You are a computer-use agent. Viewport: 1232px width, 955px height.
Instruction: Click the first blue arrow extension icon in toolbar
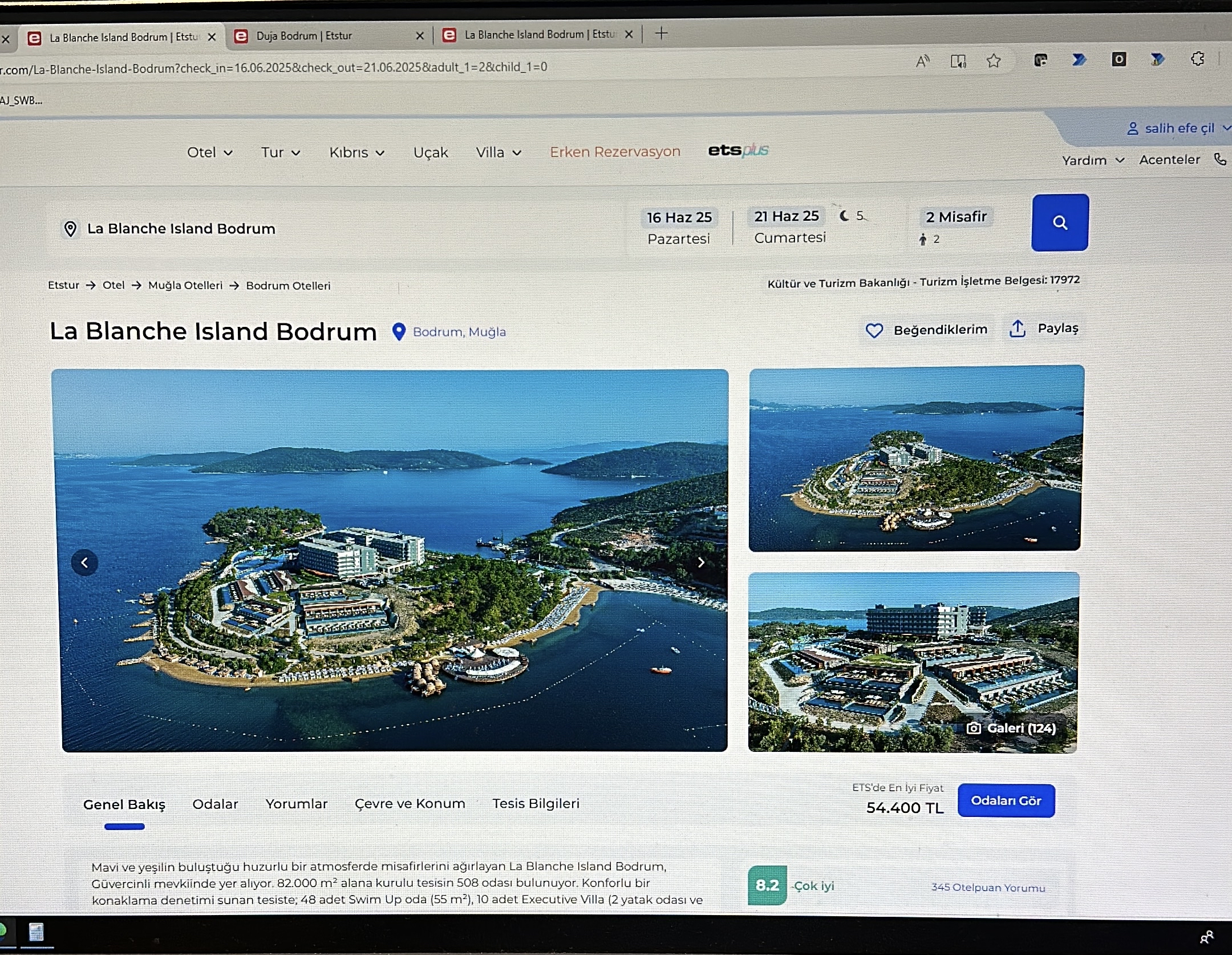(x=1079, y=59)
